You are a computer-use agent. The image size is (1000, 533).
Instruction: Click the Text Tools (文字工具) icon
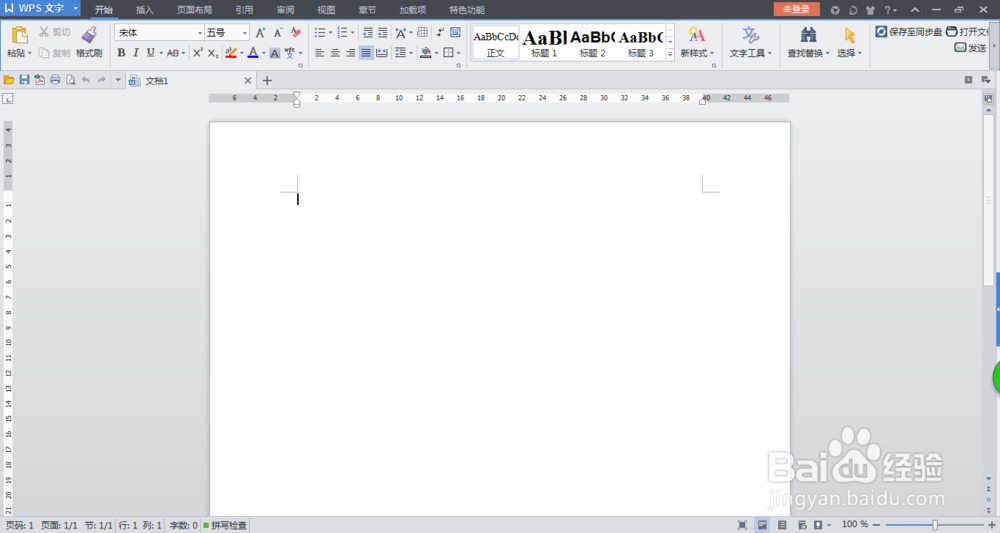pos(751,36)
